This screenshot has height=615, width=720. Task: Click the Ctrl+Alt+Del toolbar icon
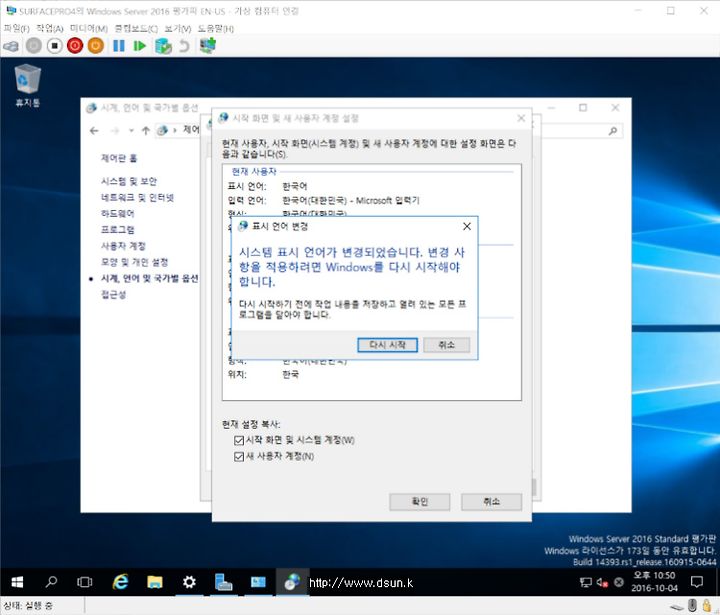tap(11, 46)
